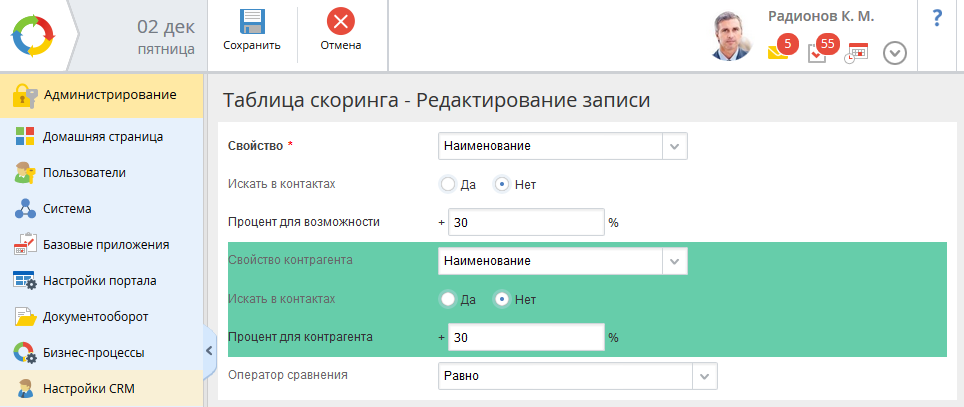Select 'Да' for first Искать в контактах
Viewport: 964px width, 407px height.
click(x=448, y=184)
